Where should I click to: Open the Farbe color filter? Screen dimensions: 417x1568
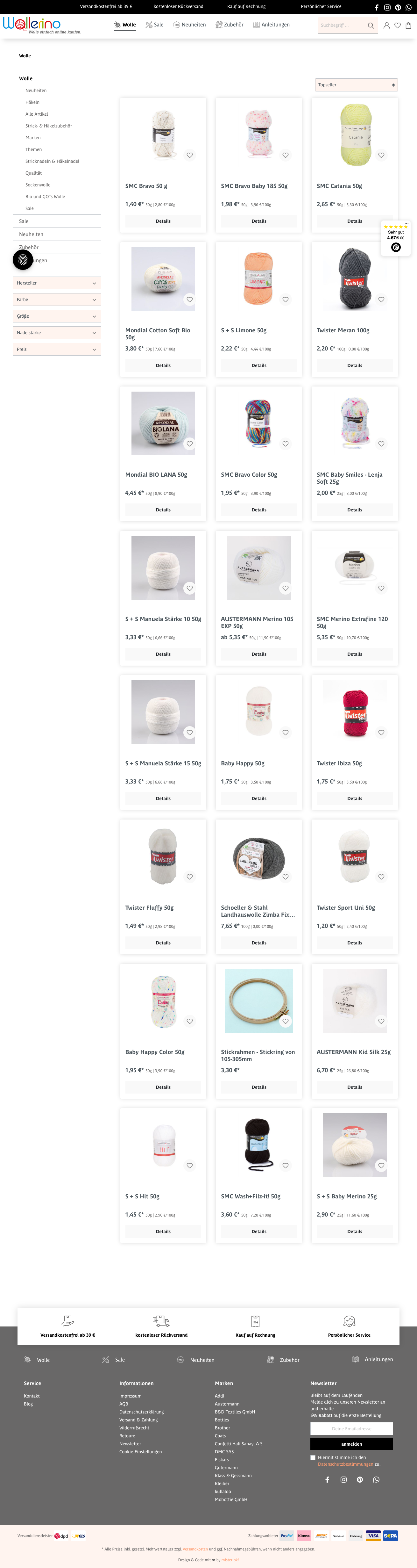(57, 300)
